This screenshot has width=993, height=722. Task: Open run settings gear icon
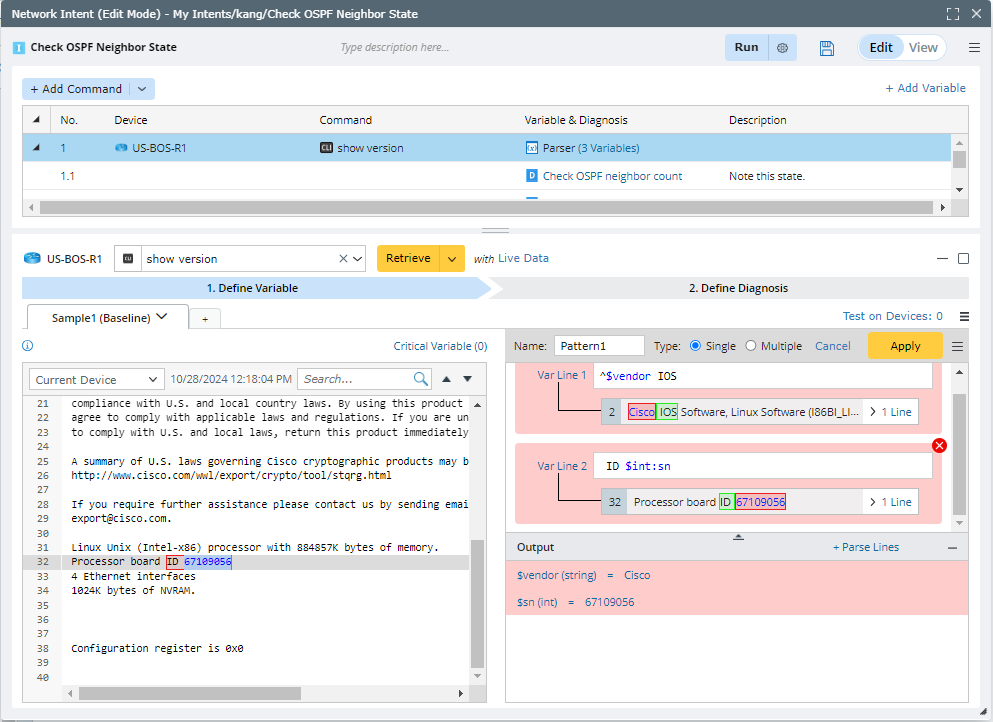point(783,48)
